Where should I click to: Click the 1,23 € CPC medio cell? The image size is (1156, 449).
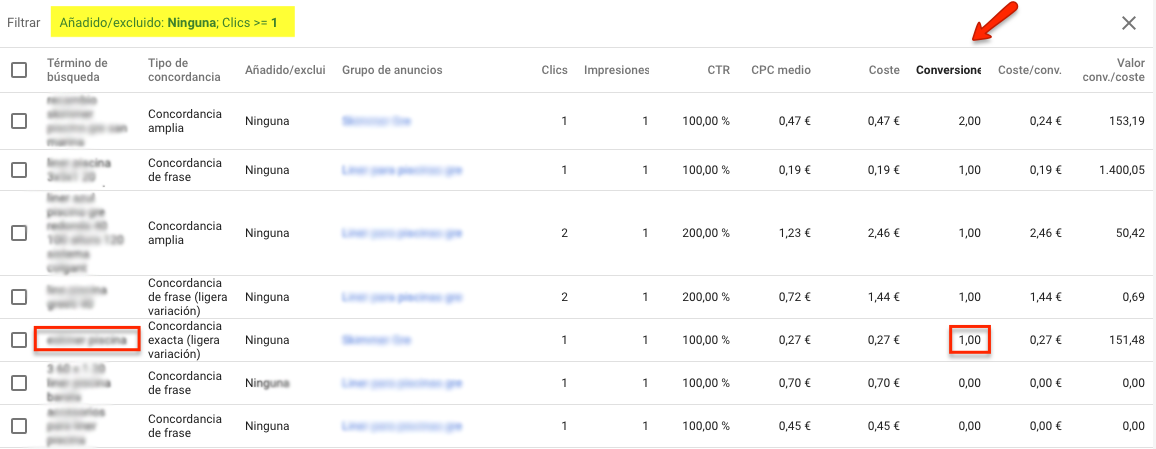[795, 233]
